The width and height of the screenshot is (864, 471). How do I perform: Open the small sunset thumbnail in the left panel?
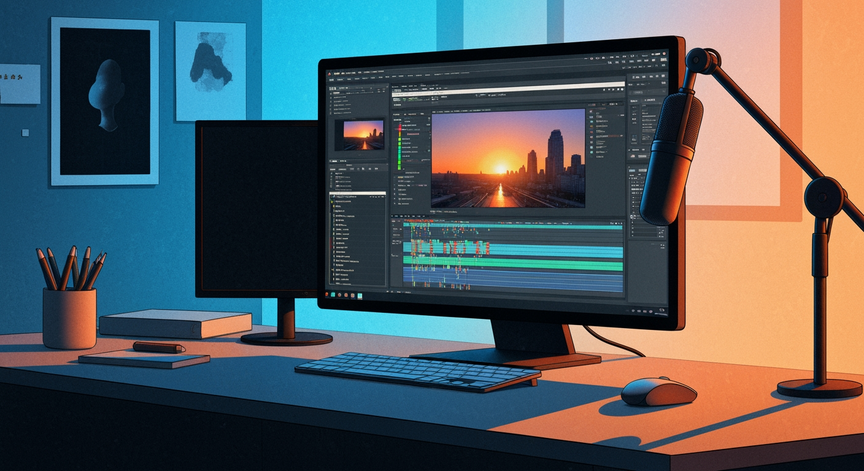click(x=364, y=135)
